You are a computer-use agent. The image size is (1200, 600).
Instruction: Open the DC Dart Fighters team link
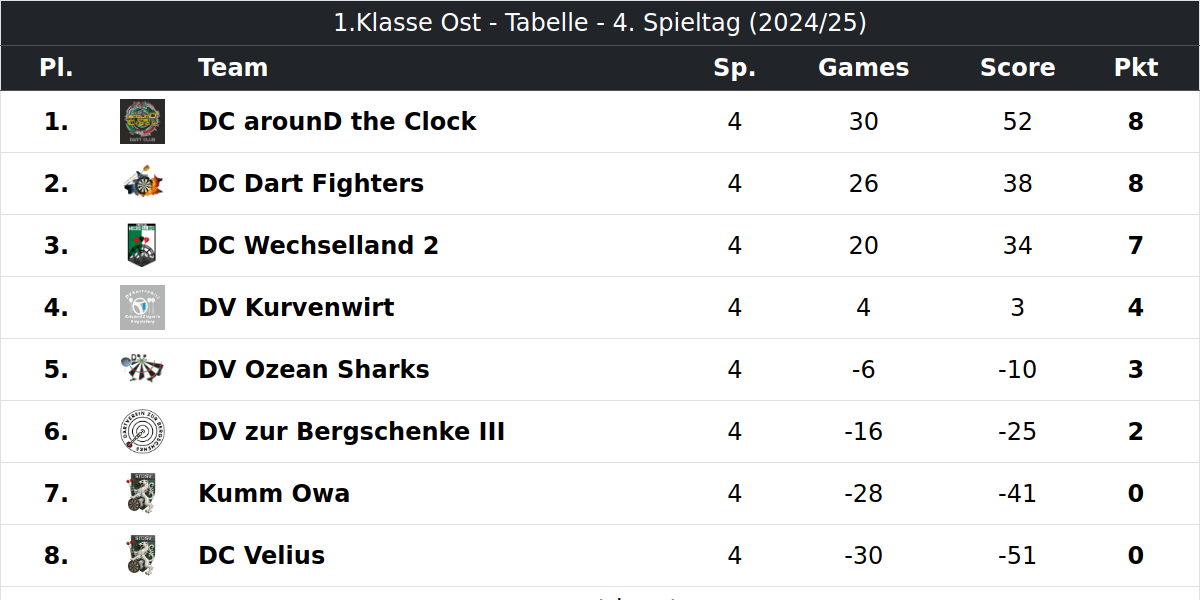click(311, 184)
